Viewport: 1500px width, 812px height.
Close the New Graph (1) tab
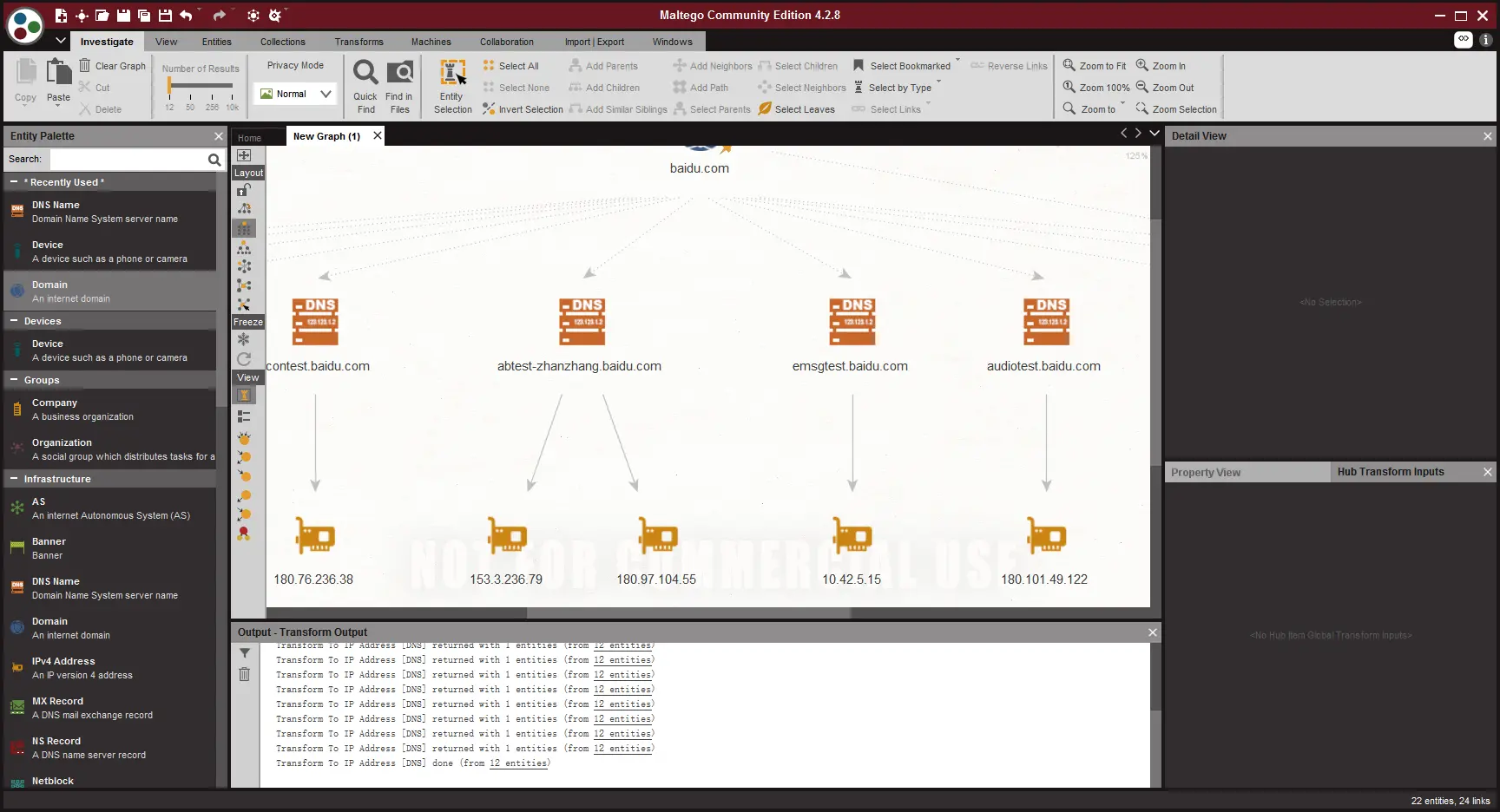(378, 135)
